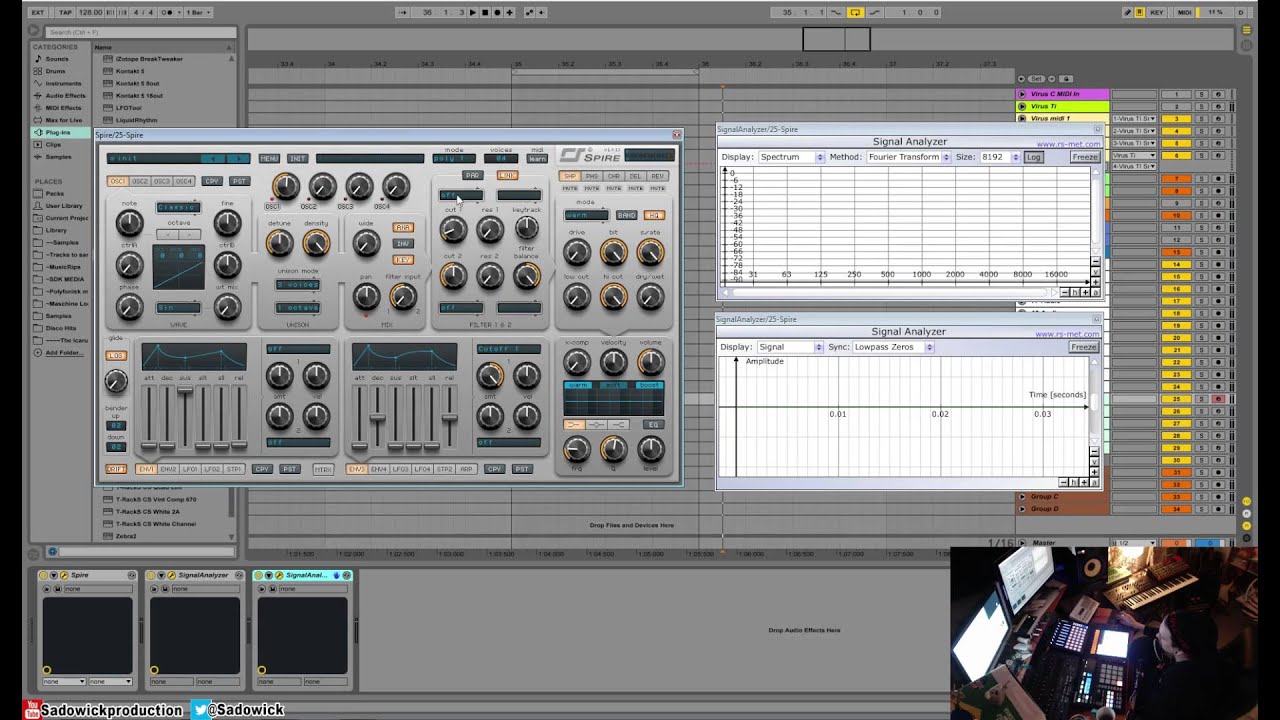
Task: Open www.rs-met.com link in spectrum analyzer
Action: tap(1068, 144)
